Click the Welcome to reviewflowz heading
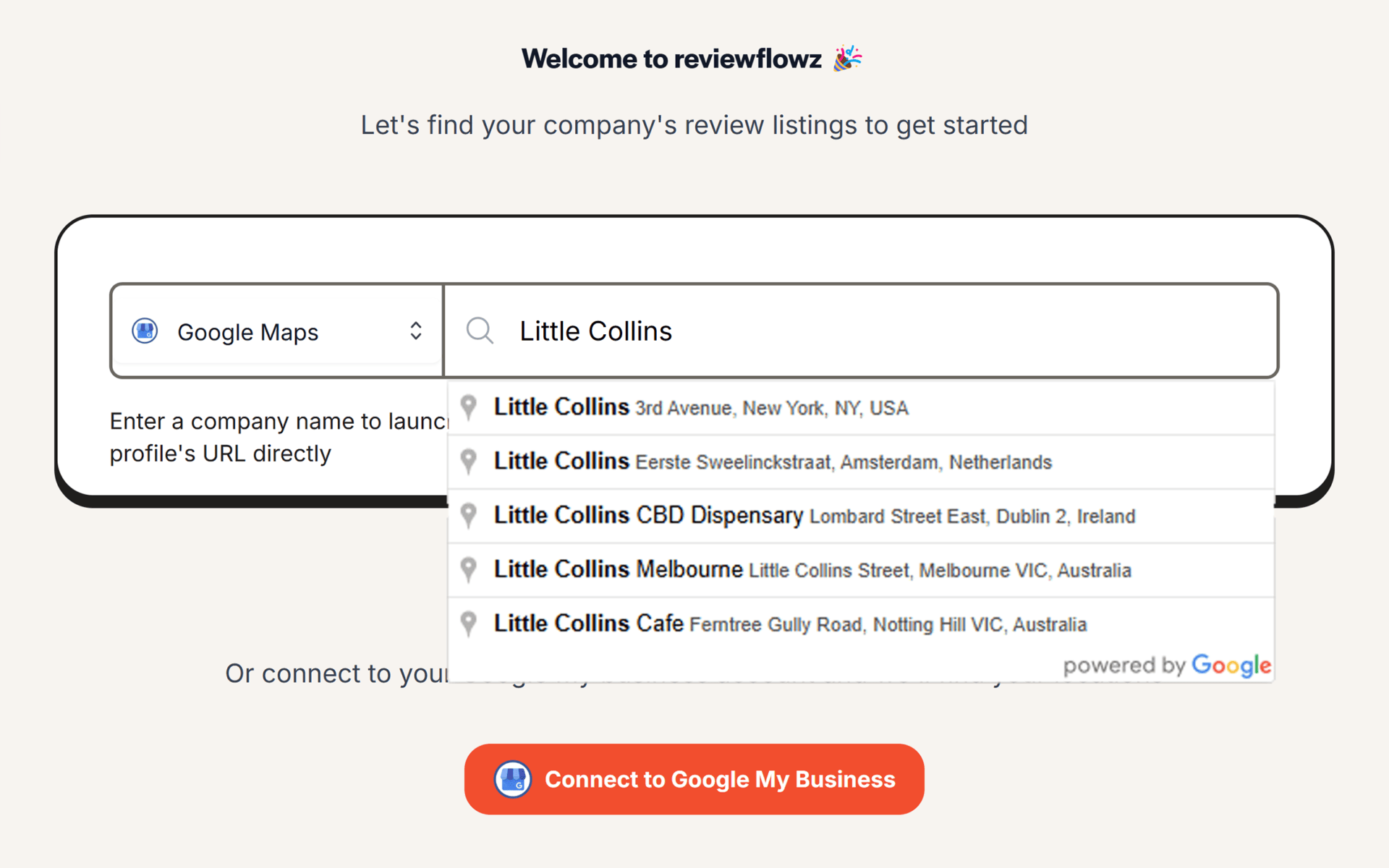This screenshot has width=1389, height=868. [x=671, y=59]
